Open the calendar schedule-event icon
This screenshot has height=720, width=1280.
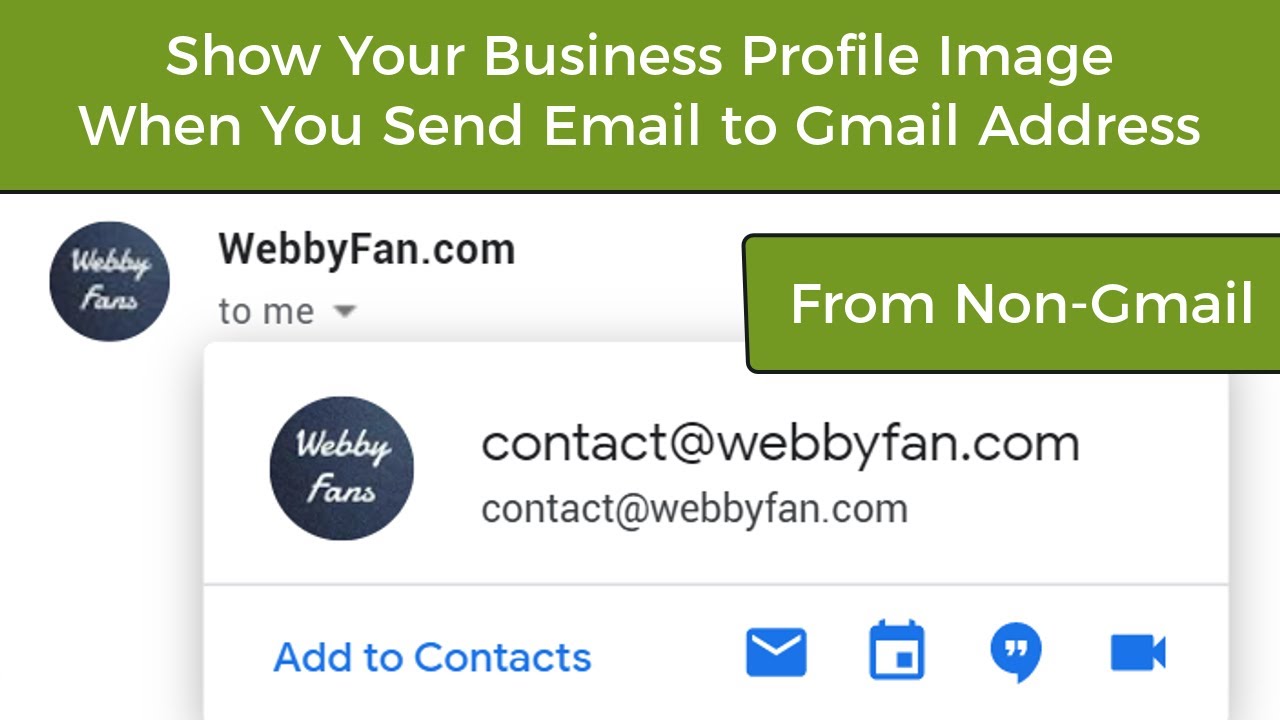pos(896,651)
